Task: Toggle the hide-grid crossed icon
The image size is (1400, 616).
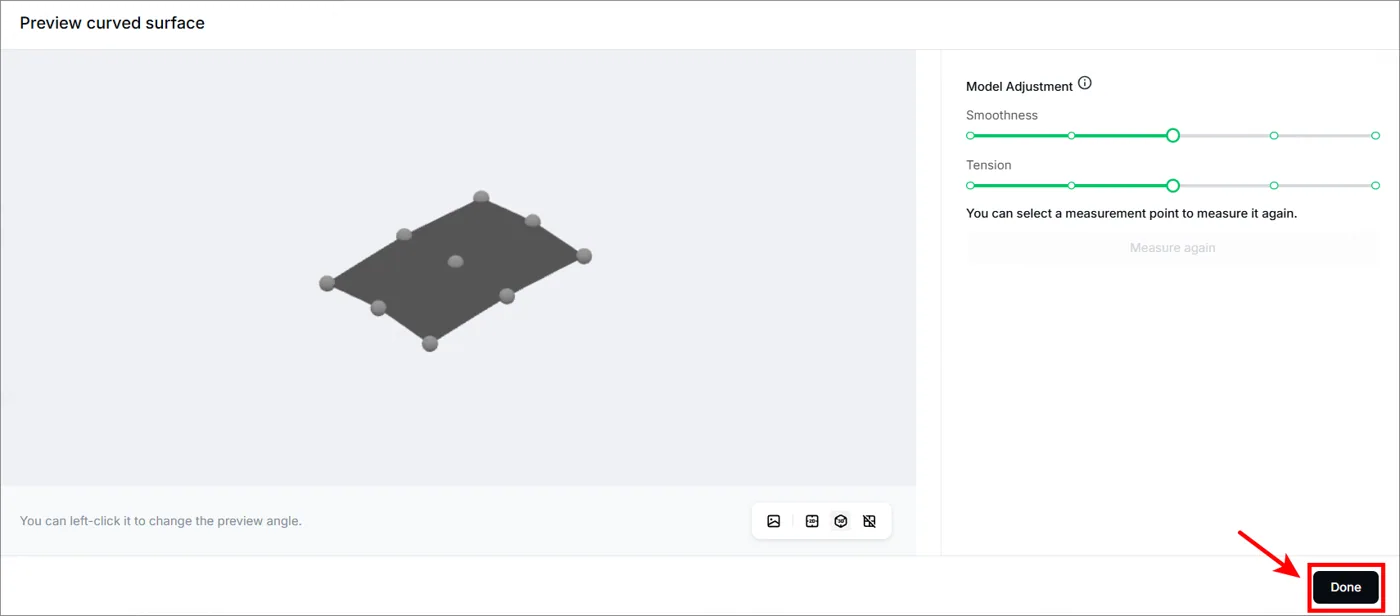Action: click(x=869, y=521)
